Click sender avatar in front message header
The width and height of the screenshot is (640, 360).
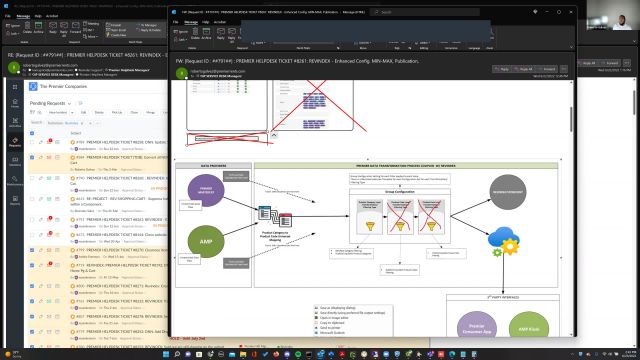point(182,73)
